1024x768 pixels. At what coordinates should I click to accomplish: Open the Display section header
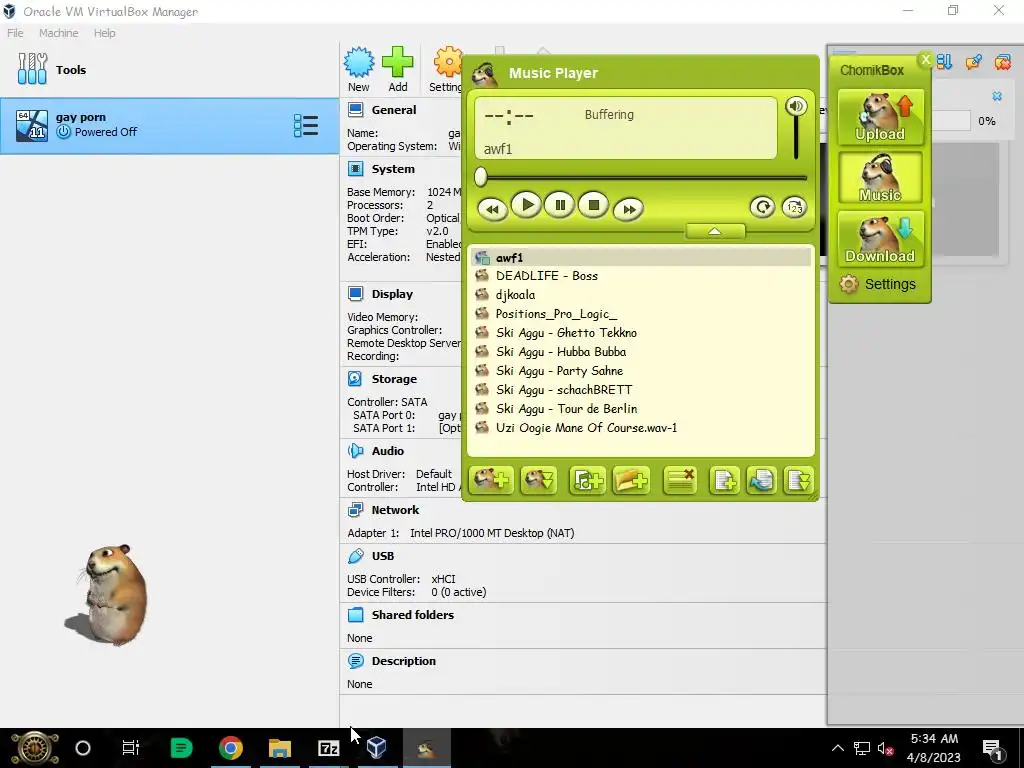[x=392, y=294]
